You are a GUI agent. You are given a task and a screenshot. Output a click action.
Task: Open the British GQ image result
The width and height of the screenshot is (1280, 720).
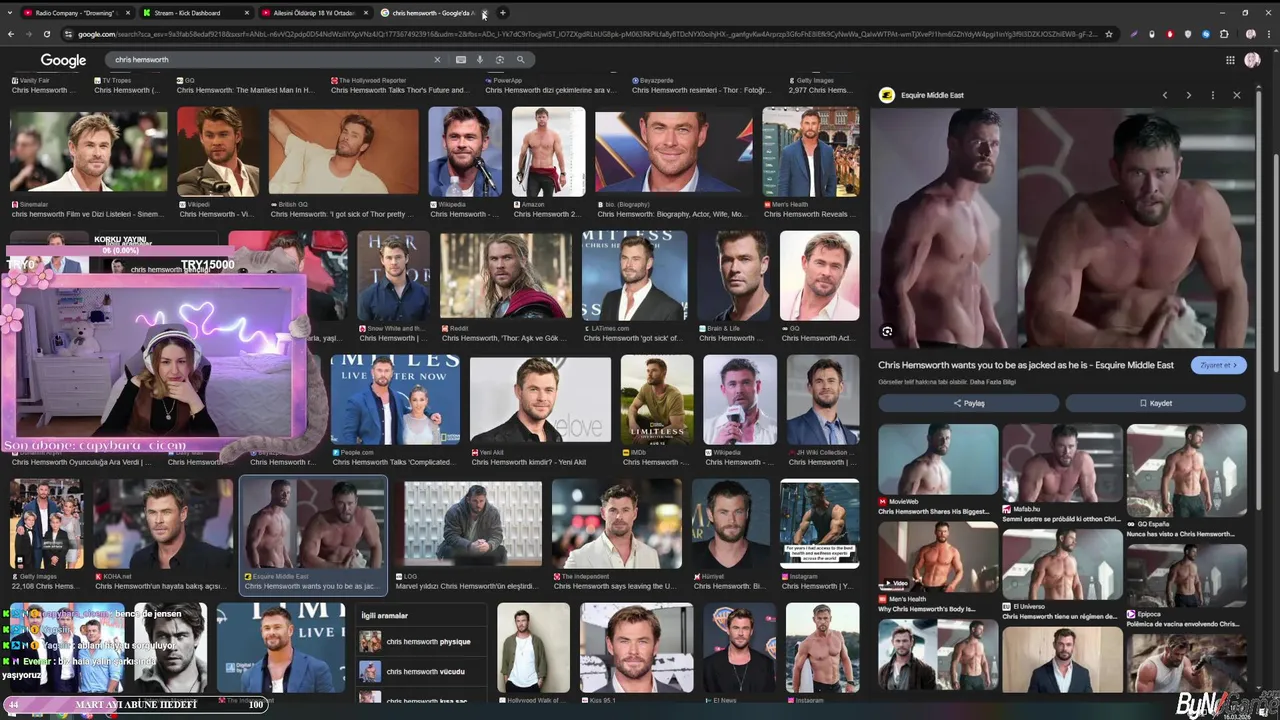coord(343,151)
